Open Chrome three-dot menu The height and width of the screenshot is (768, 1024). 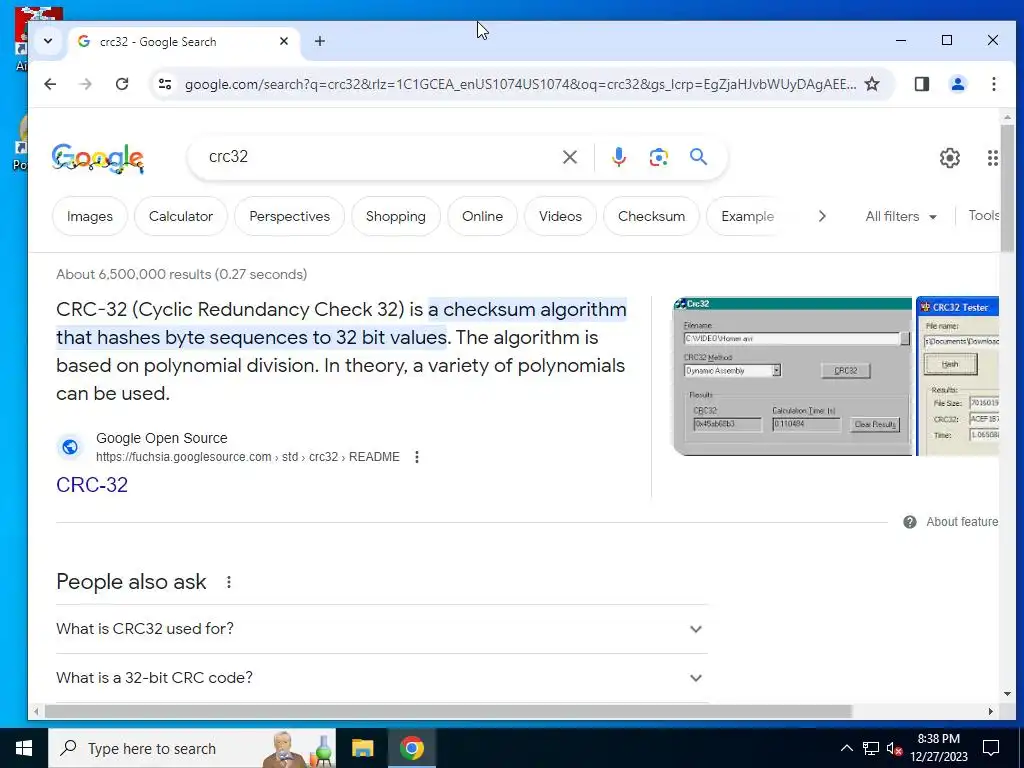pos(993,84)
